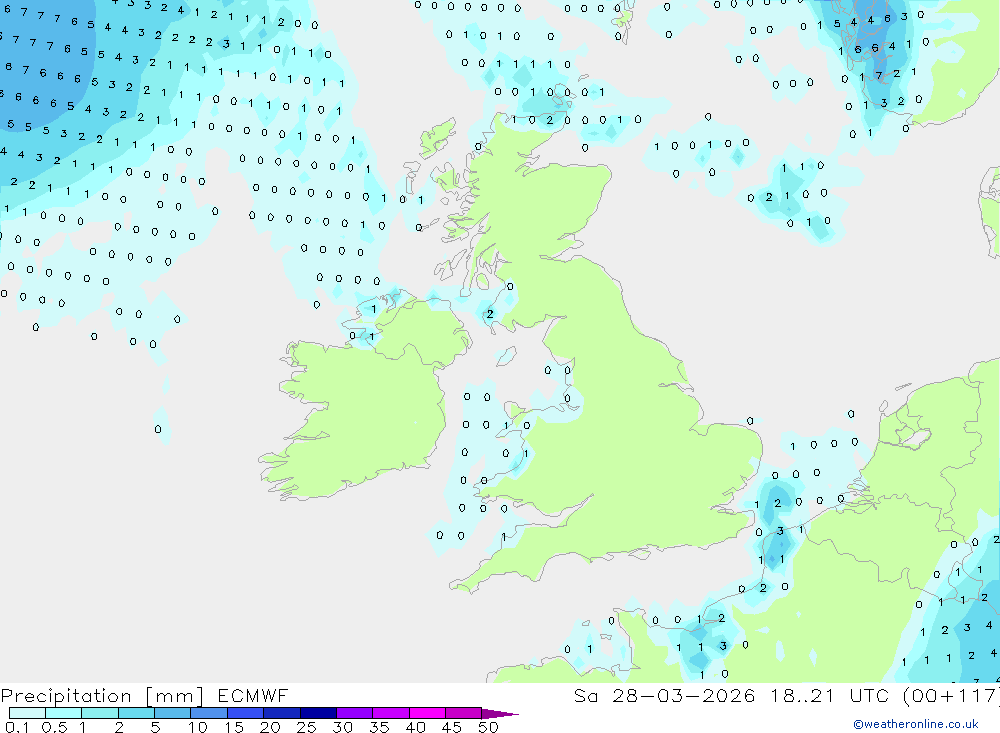
Task: Select the 0.1–0.5 mm legend color swatch
Action: 27,713
